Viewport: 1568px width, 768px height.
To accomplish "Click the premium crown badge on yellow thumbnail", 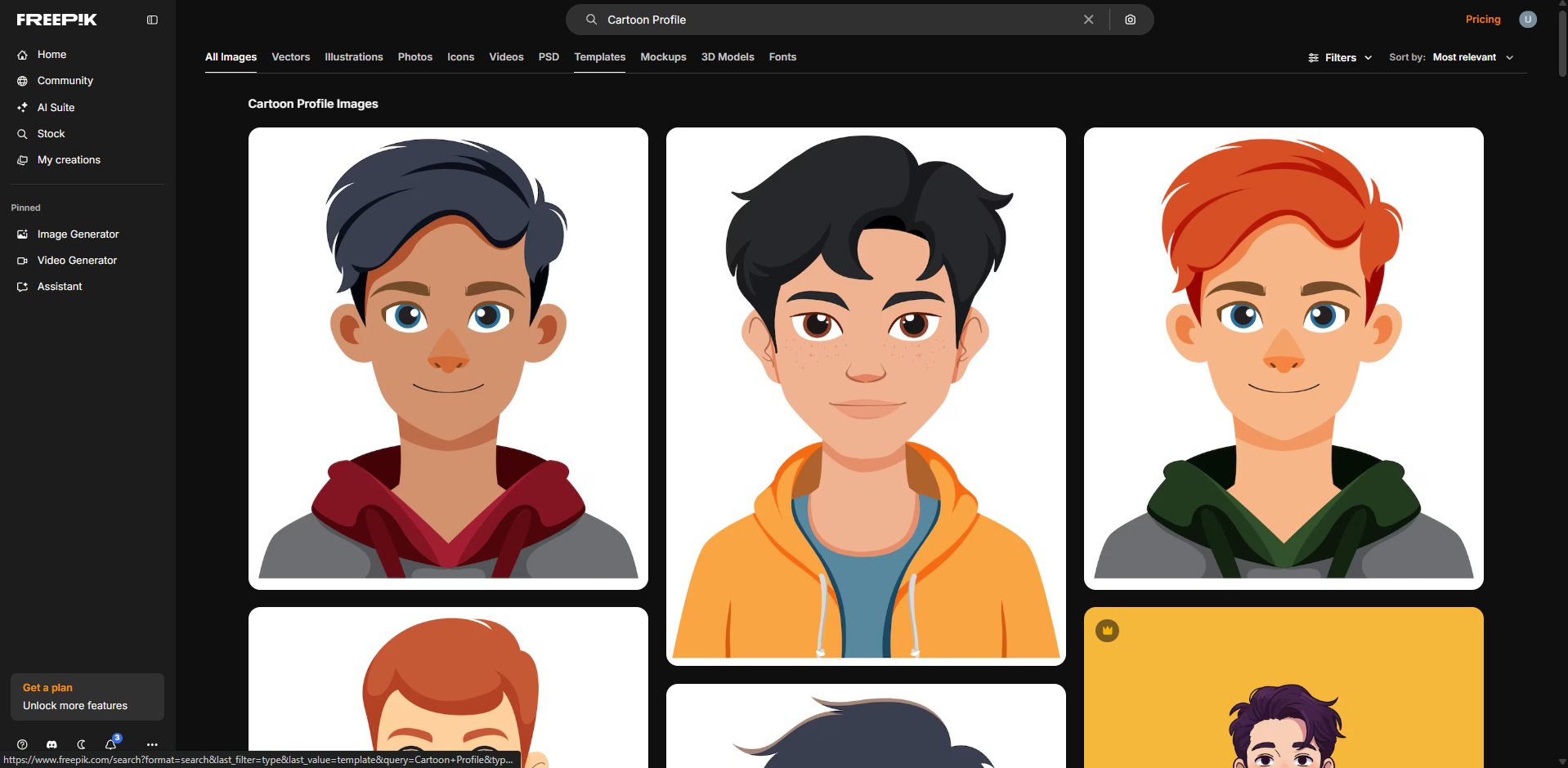I will (x=1108, y=630).
